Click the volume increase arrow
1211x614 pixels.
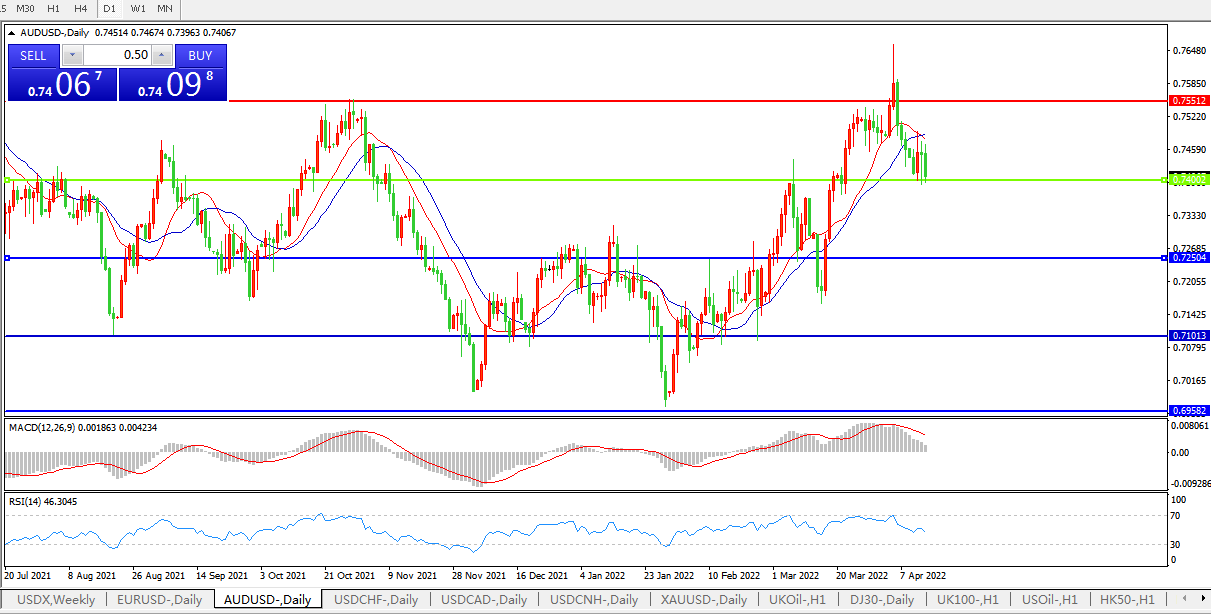pyautogui.click(x=162, y=56)
